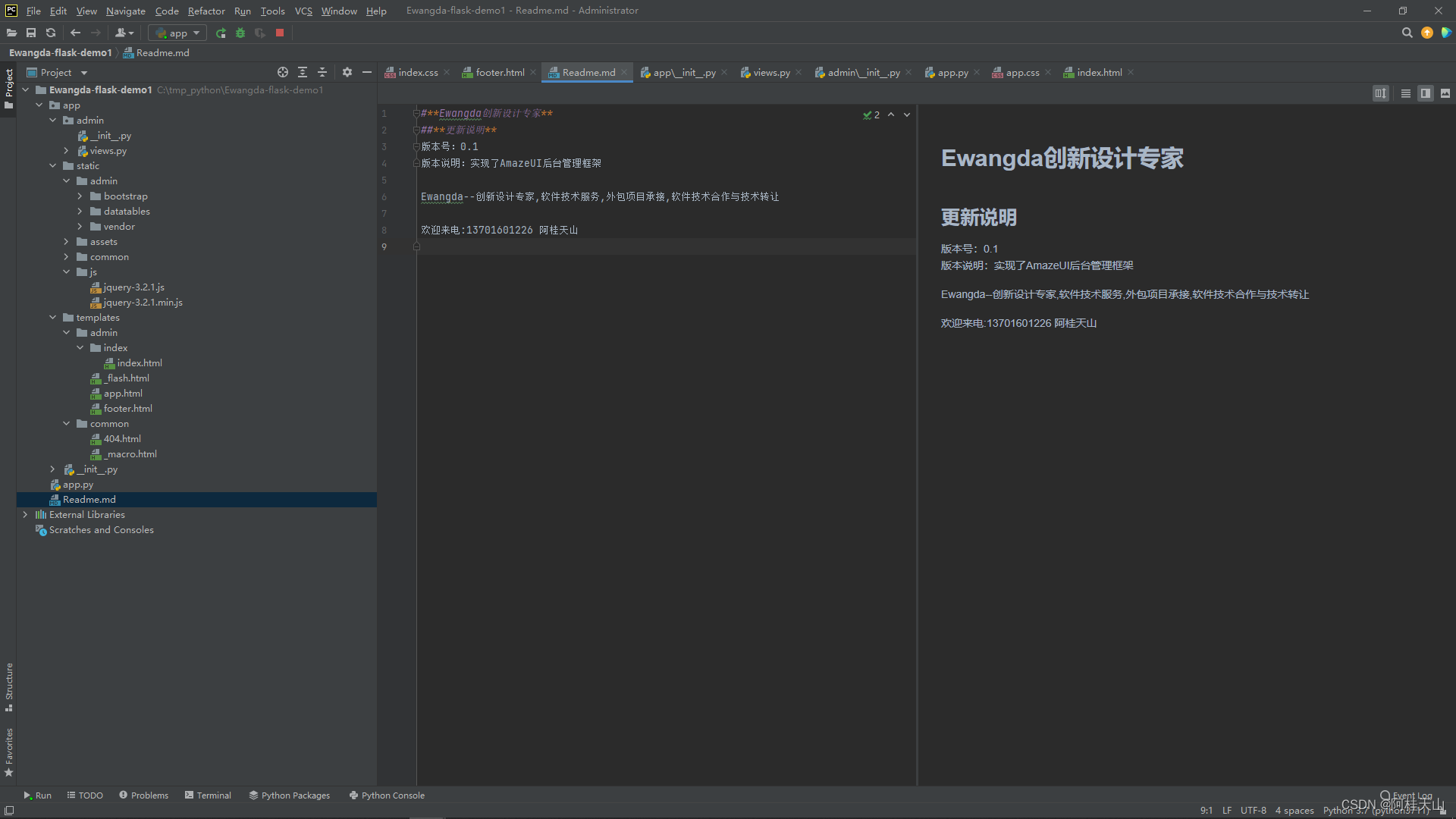Switch to editor and preview split mode
1456x819 pixels.
pyautogui.click(x=1426, y=93)
